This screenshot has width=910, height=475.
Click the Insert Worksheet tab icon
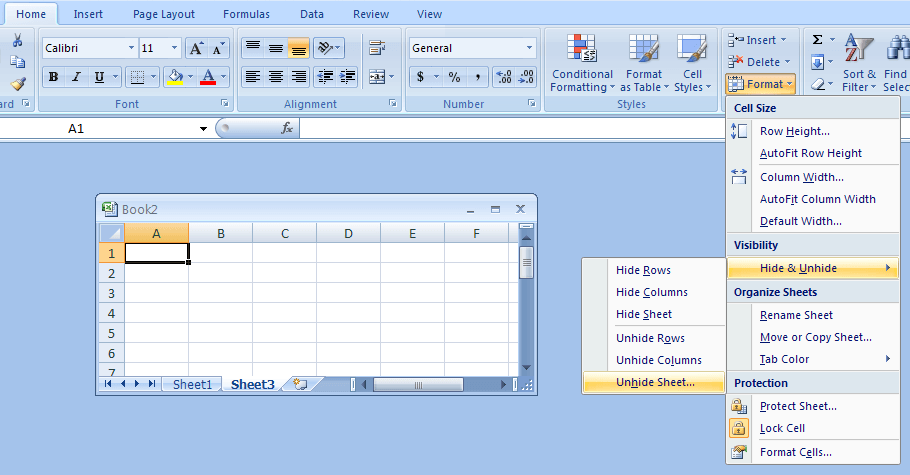click(298, 384)
